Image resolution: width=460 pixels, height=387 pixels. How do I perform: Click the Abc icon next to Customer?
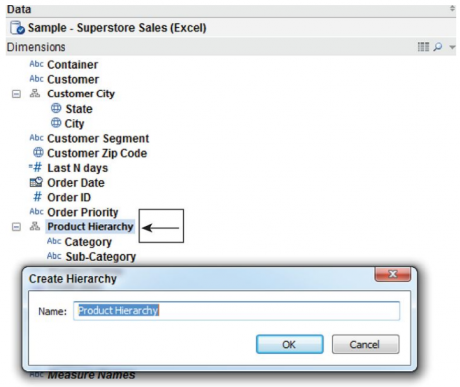pyautogui.click(x=36, y=79)
